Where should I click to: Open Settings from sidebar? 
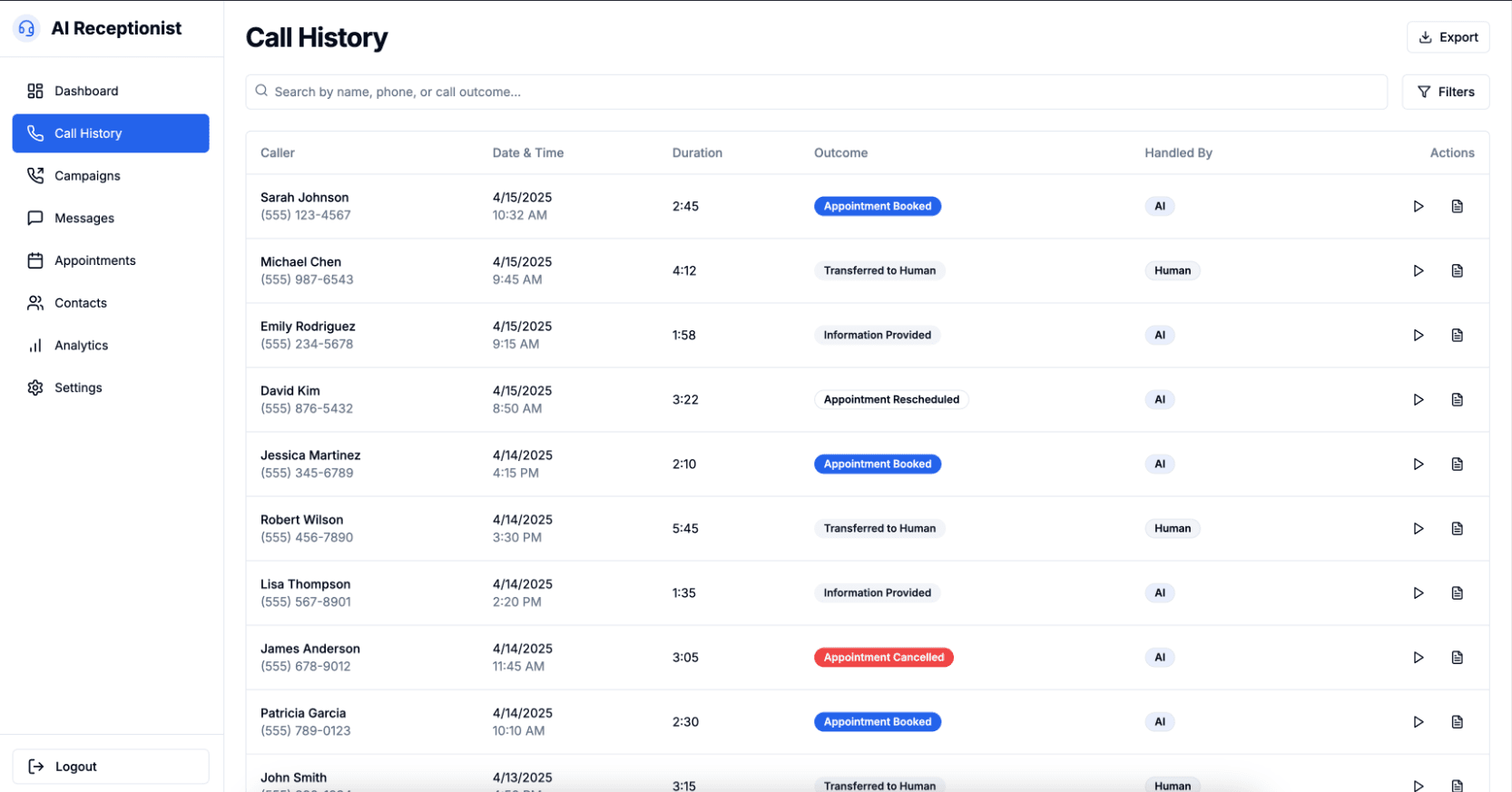coord(111,387)
